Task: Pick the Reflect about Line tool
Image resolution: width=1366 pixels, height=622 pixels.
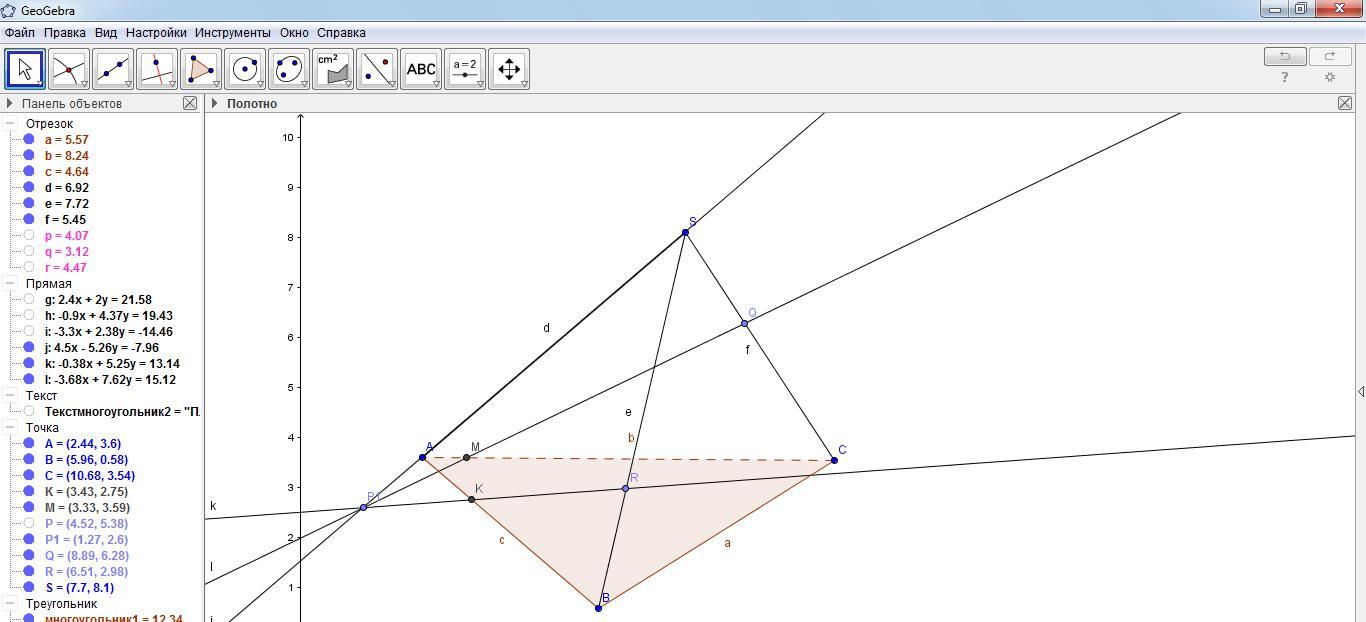Action: coord(377,69)
